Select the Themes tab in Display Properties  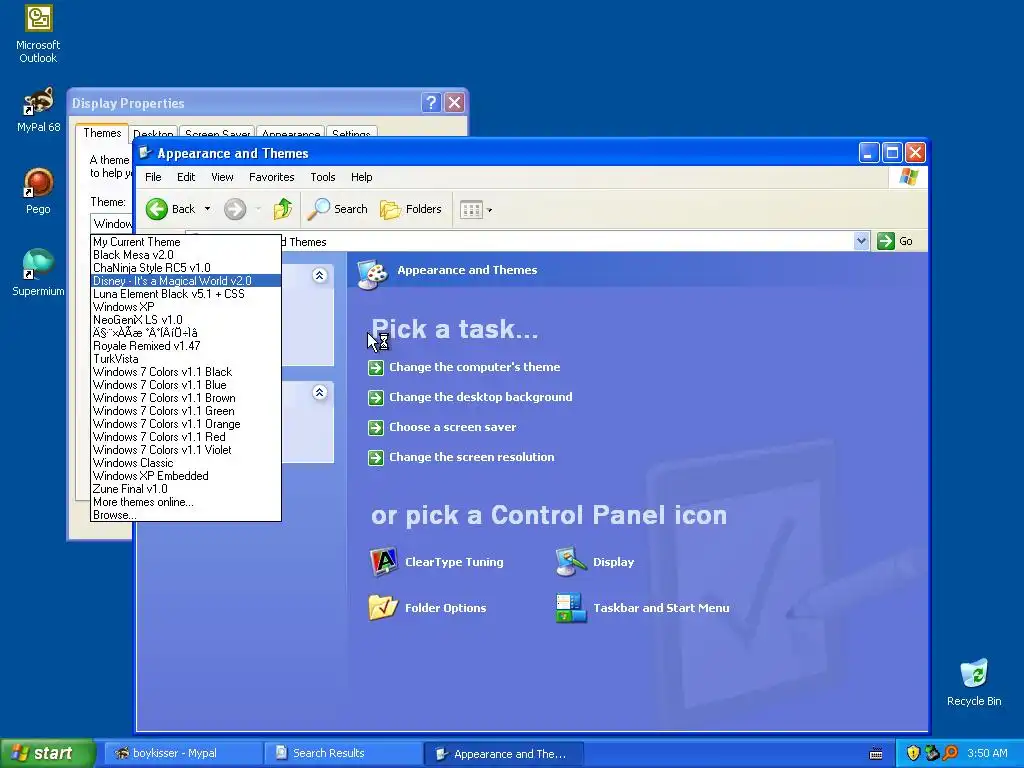tap(102, 133)
